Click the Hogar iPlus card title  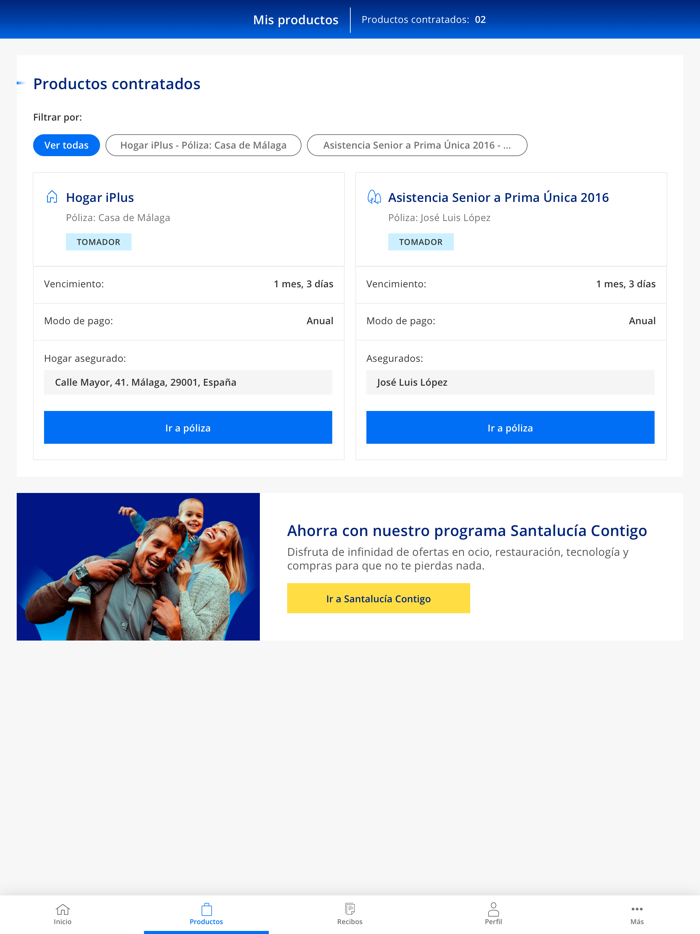point(100,198)
